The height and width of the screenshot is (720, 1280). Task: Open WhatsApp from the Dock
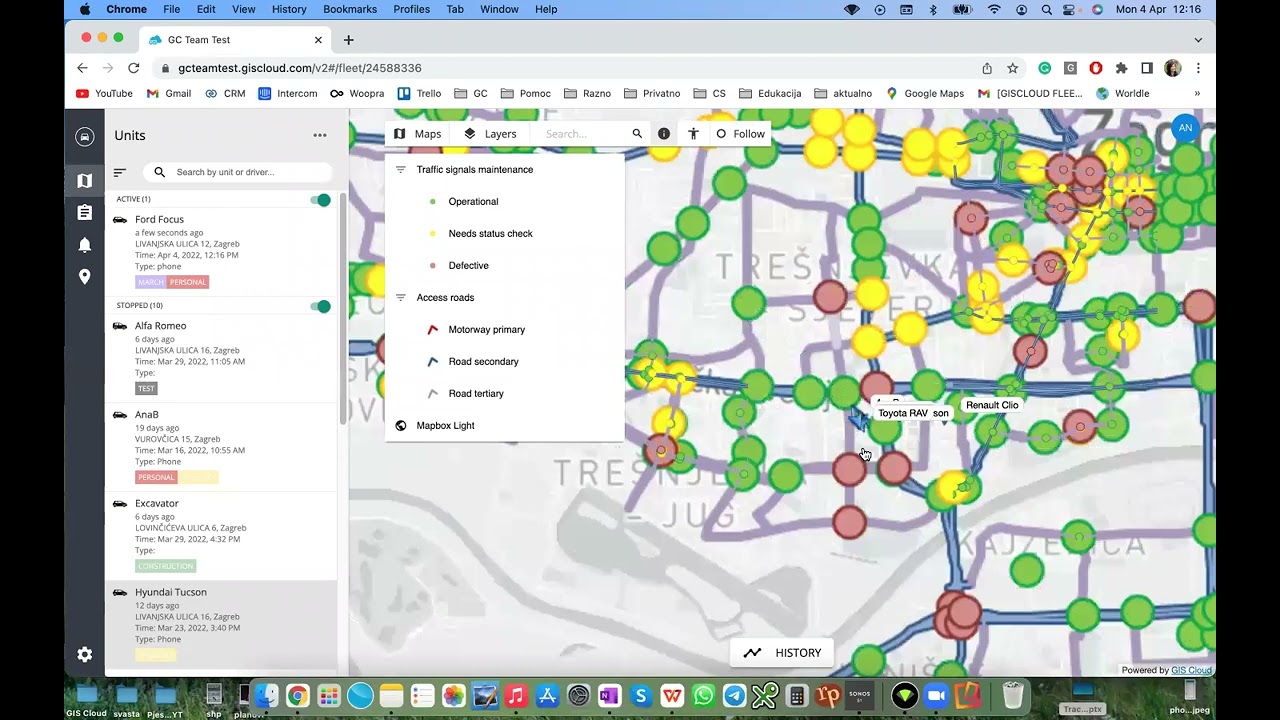pyautogui.click(x=704, y=696)
